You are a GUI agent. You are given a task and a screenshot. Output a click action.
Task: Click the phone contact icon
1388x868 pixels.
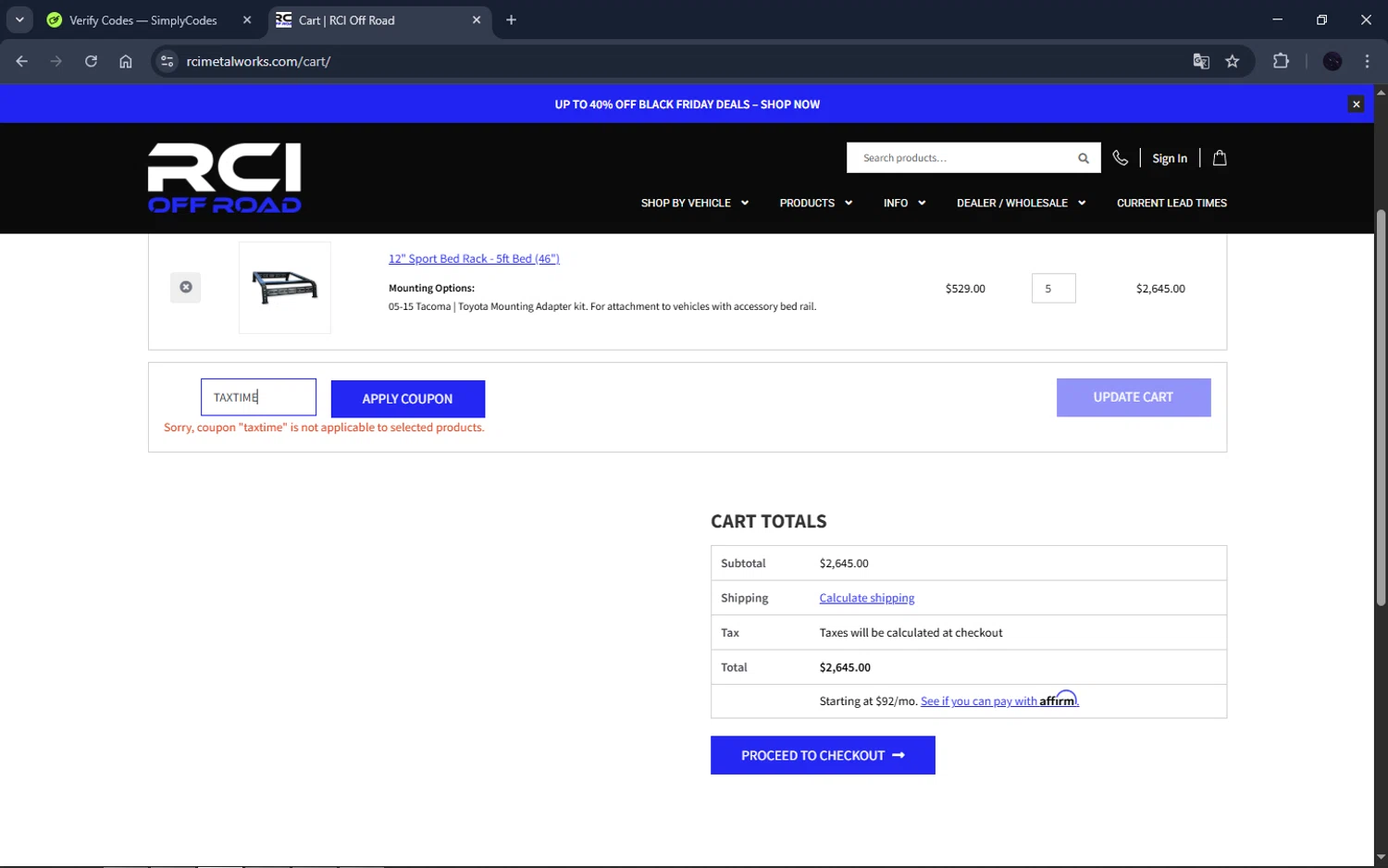(x=1121, y=158)
